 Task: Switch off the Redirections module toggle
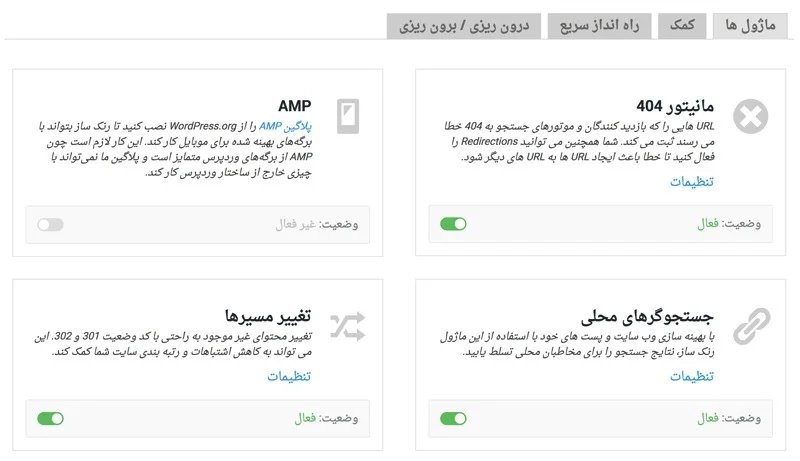pyautogui.click(x=50, y=419)
